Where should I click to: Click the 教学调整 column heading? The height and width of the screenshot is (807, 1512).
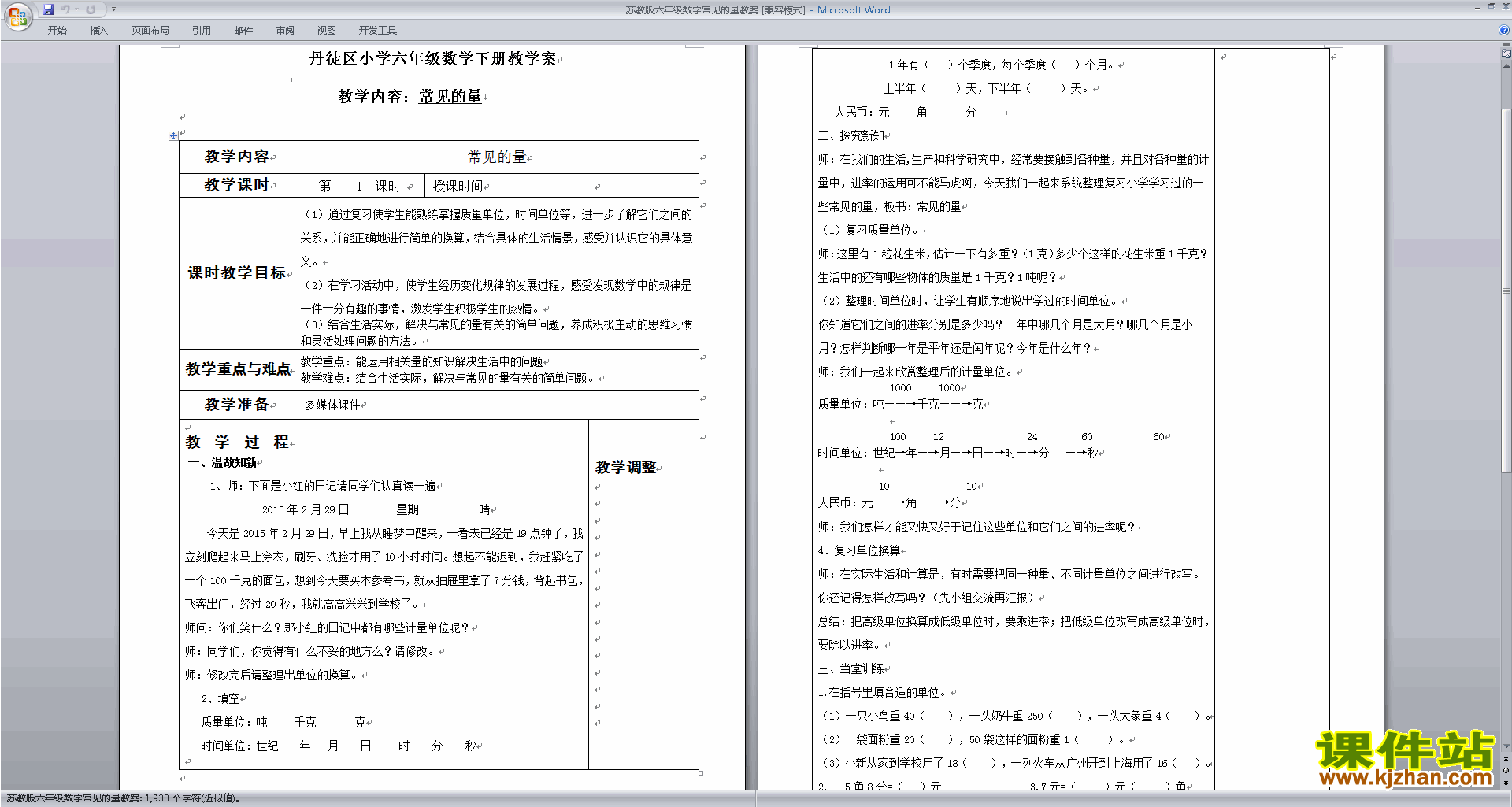pos(626,467)
